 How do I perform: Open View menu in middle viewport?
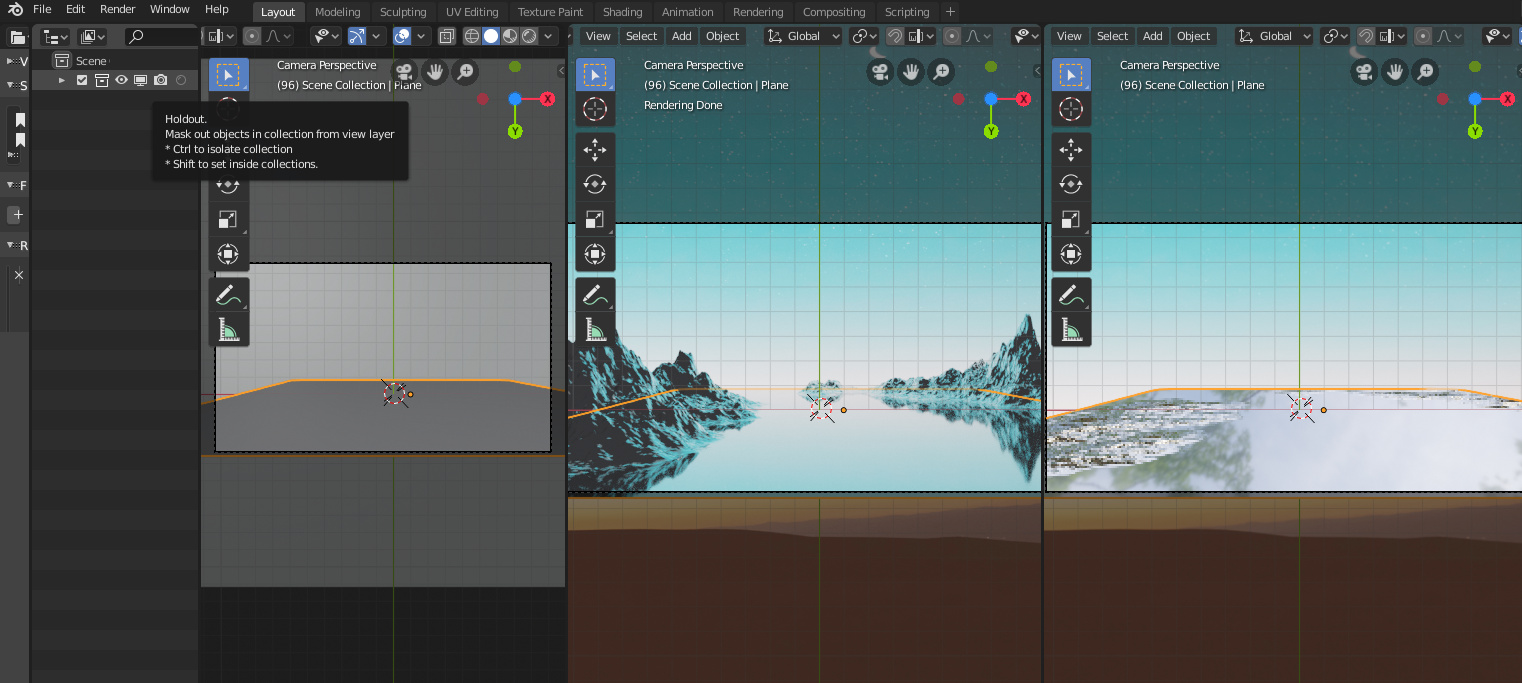click(598, 36)
